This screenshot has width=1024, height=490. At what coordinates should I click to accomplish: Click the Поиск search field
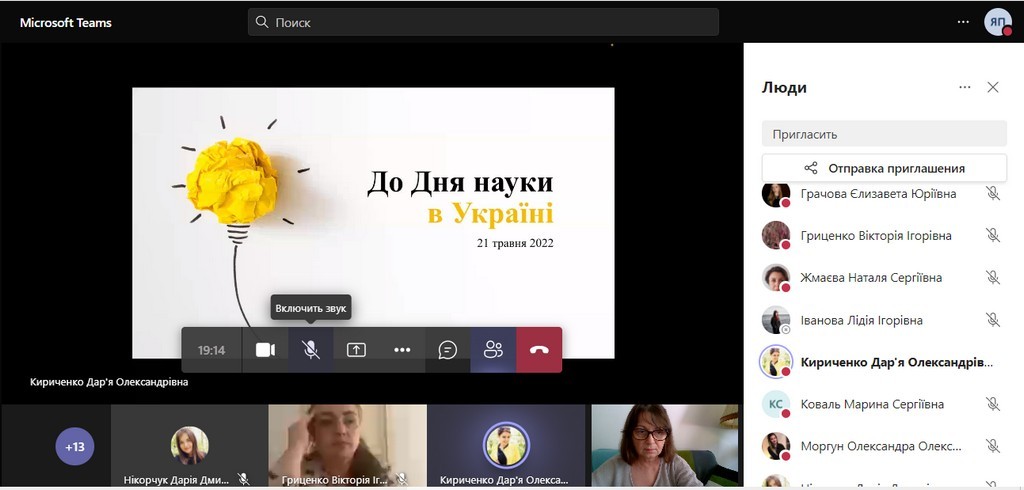483,22
